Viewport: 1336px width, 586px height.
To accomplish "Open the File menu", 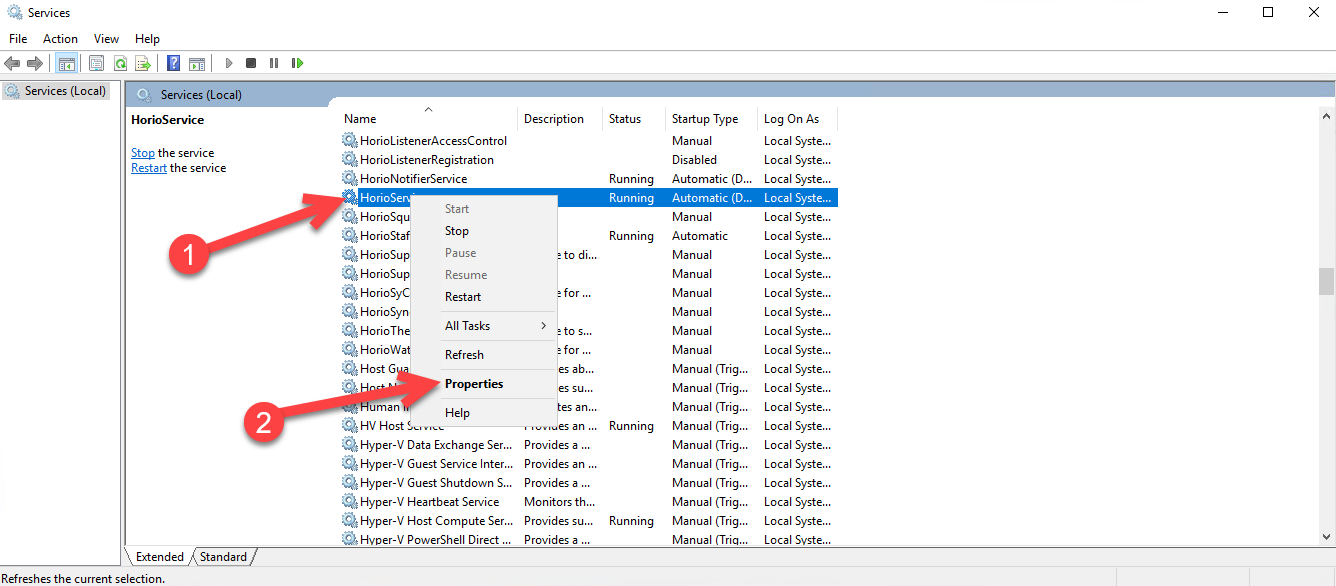I will point(18,39).
